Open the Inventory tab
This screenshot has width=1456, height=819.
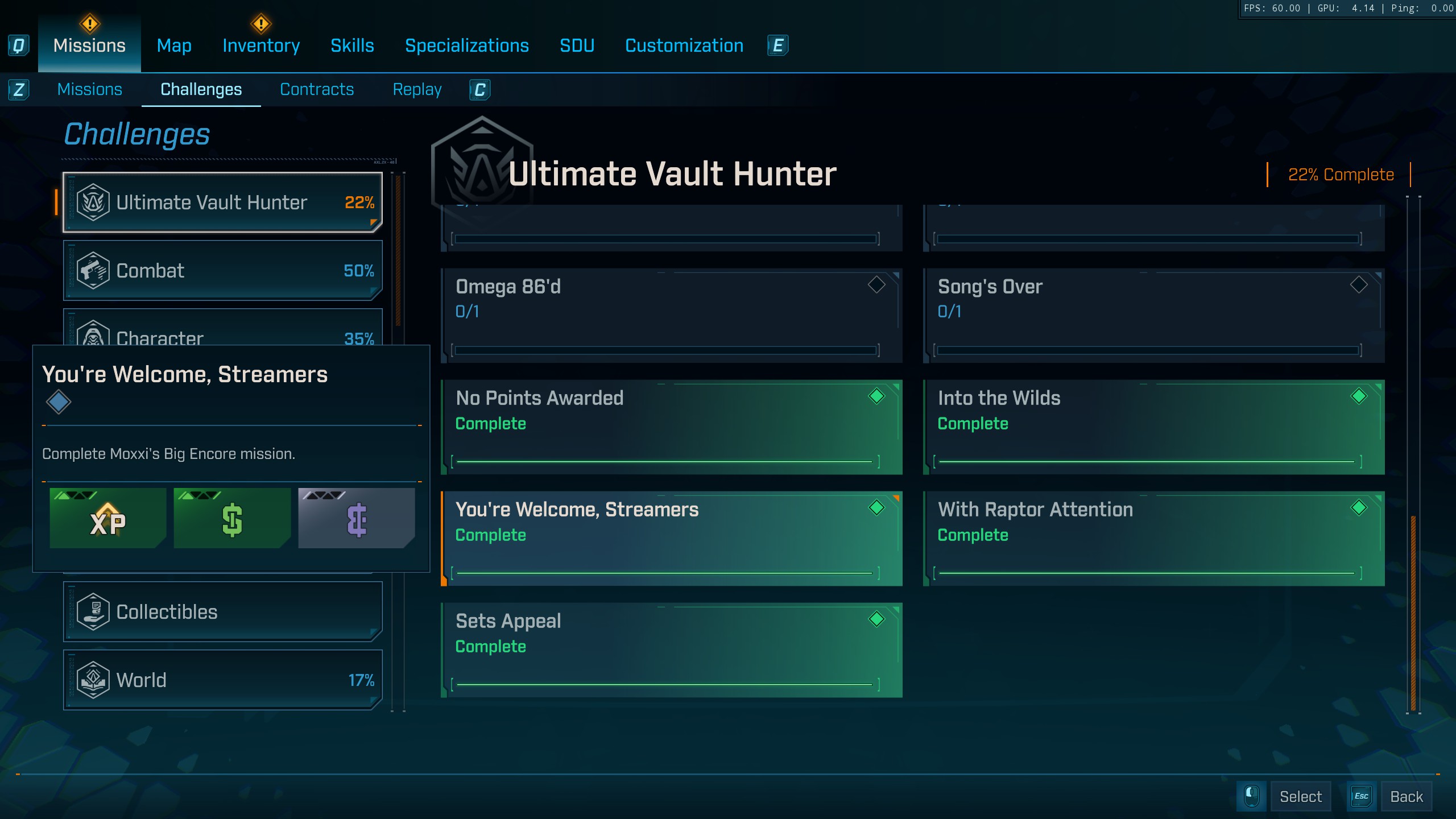click(261, 45)
